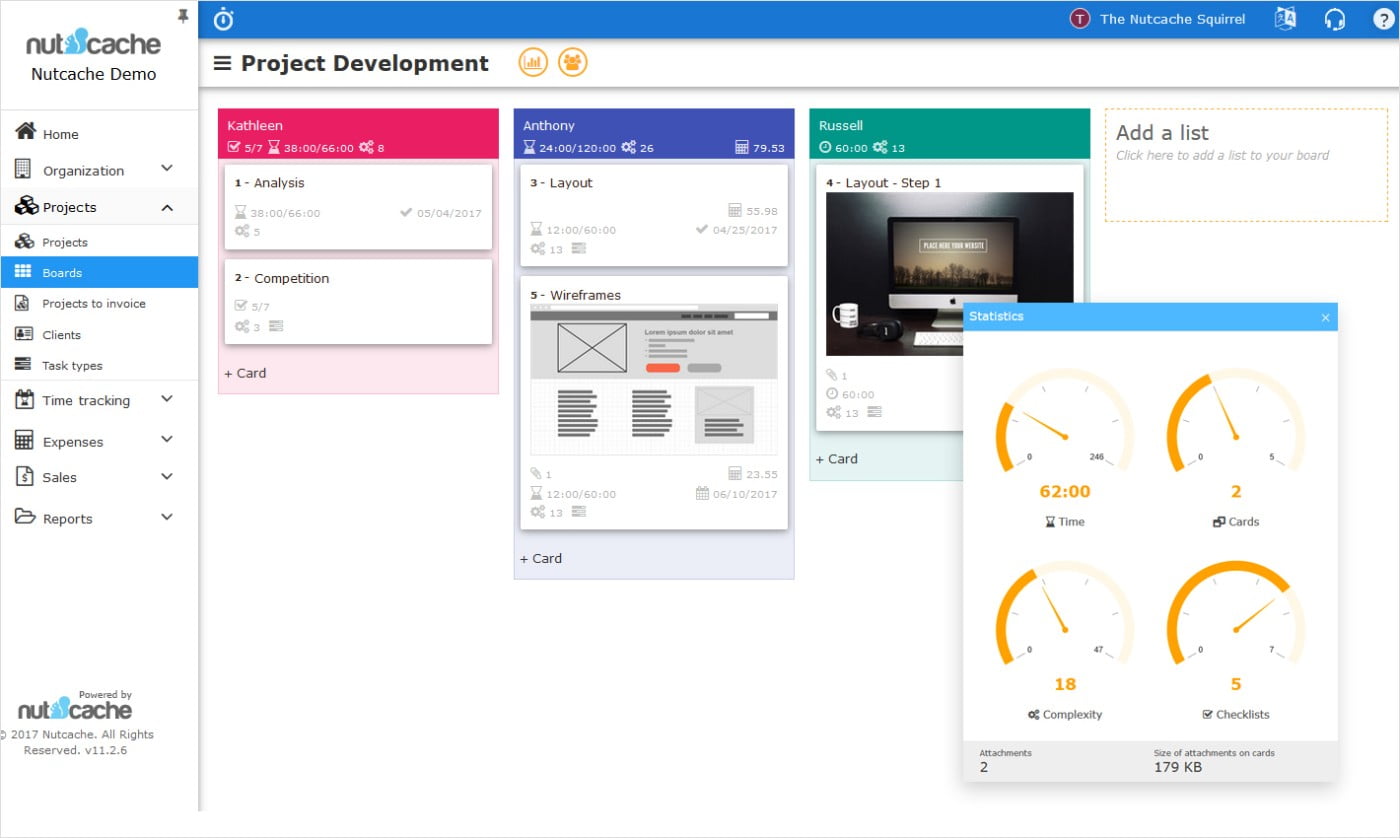Click the help question mark icon
This screenshot has width=1400, height=838.
point(1380,19)
